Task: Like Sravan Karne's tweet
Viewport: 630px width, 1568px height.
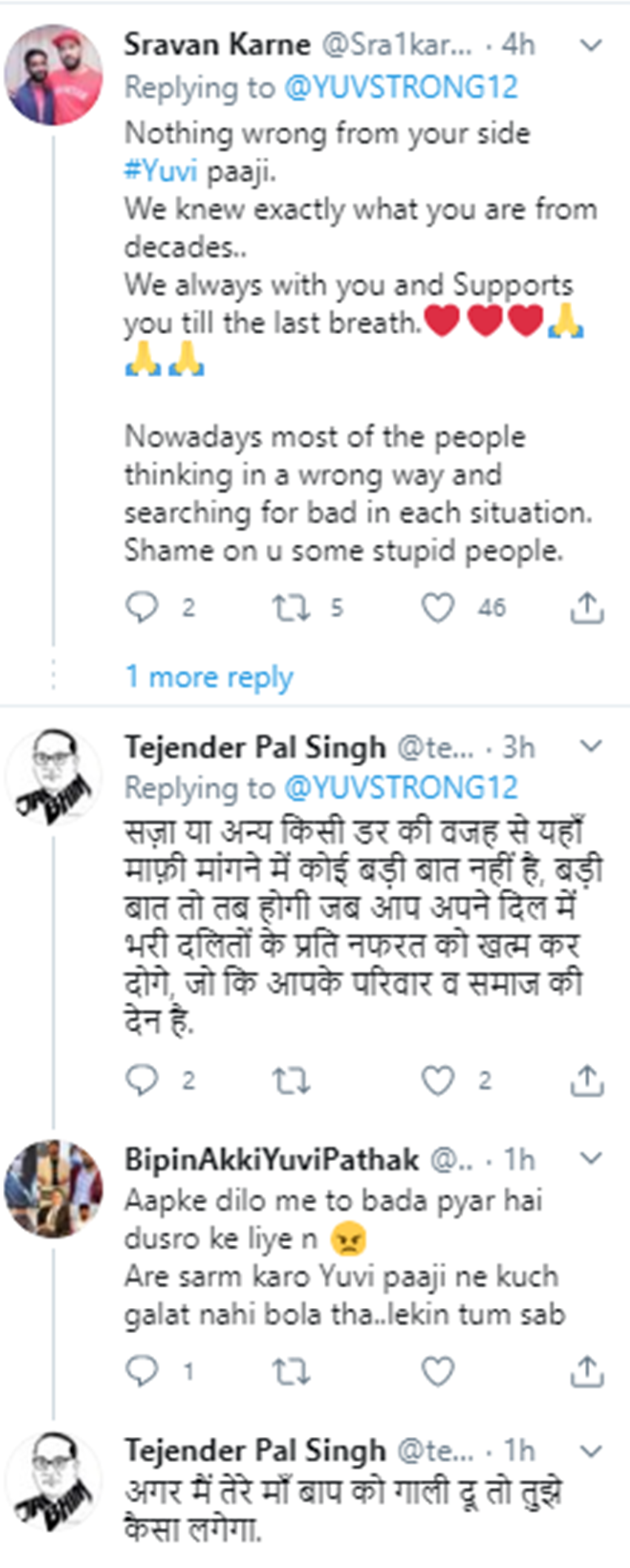Action: (x=438, y=608)
